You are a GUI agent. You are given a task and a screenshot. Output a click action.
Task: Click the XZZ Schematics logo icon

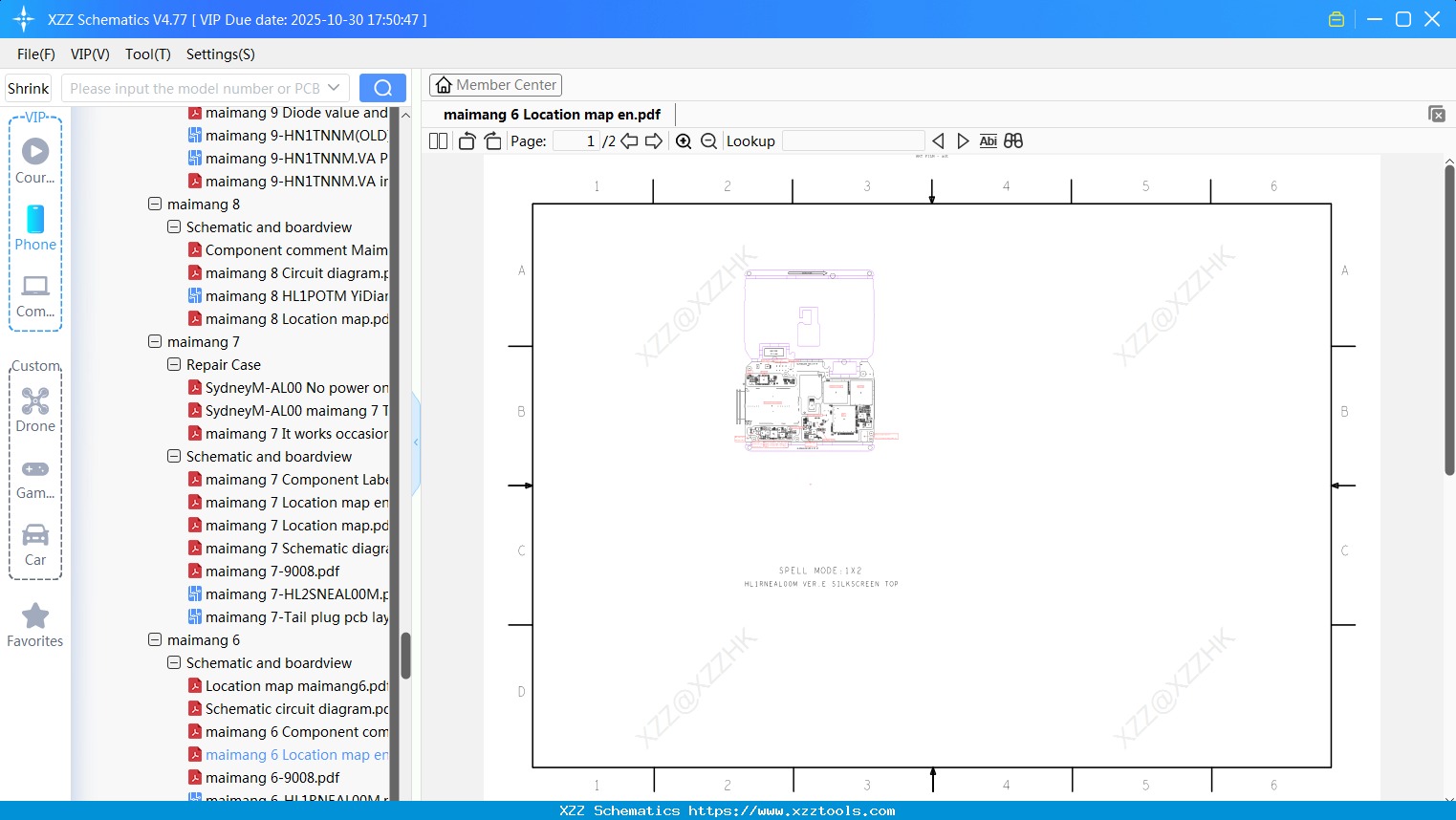pos(24,19)
